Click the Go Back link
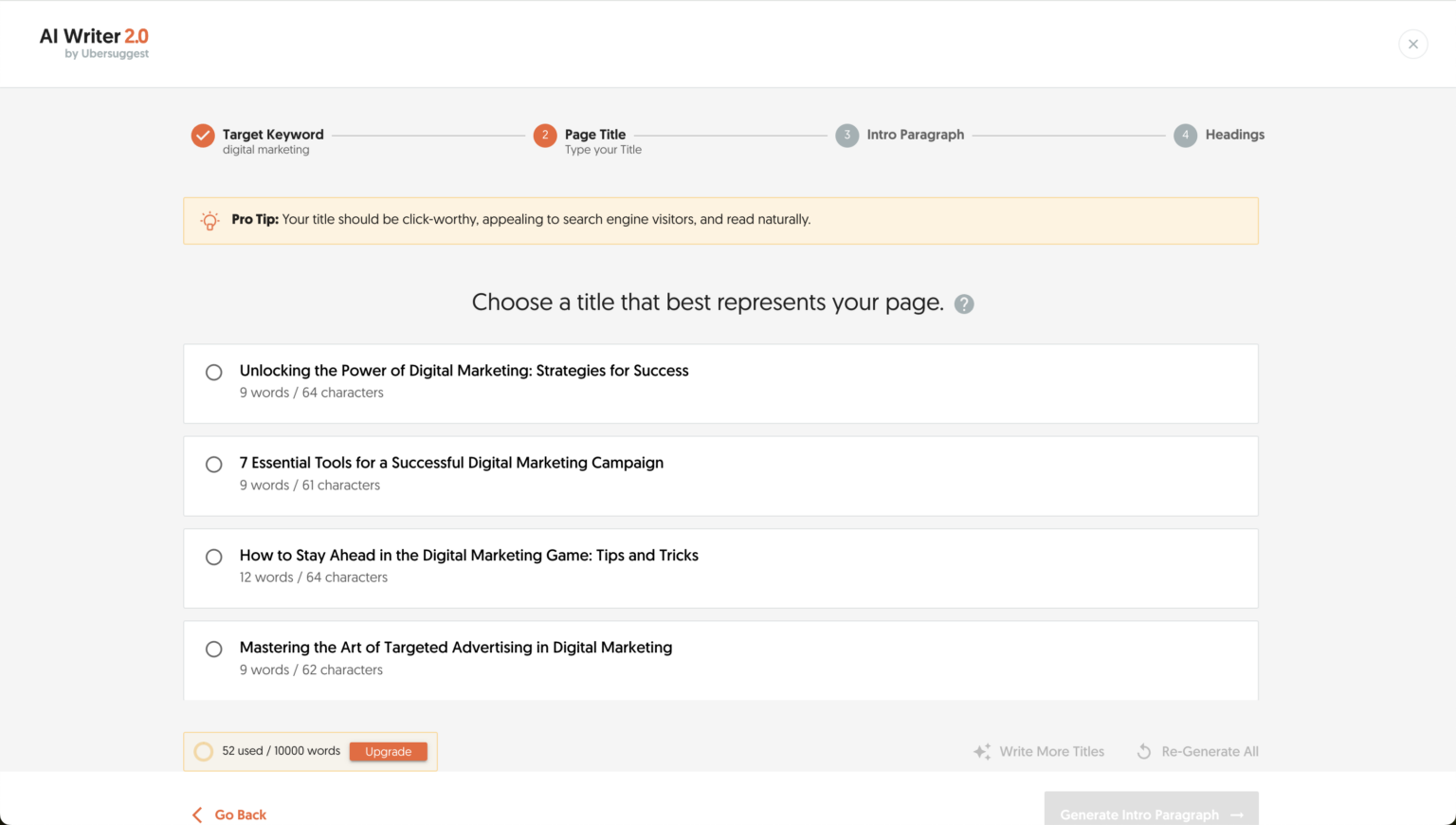The height and width of the screenshot is (825, 1456). 241,815
